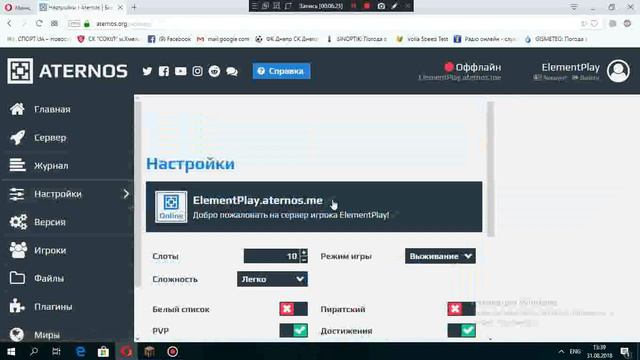The image size is (640, 360).
Task: Open the forum chat bubbles icon
Action: (232, 71)
